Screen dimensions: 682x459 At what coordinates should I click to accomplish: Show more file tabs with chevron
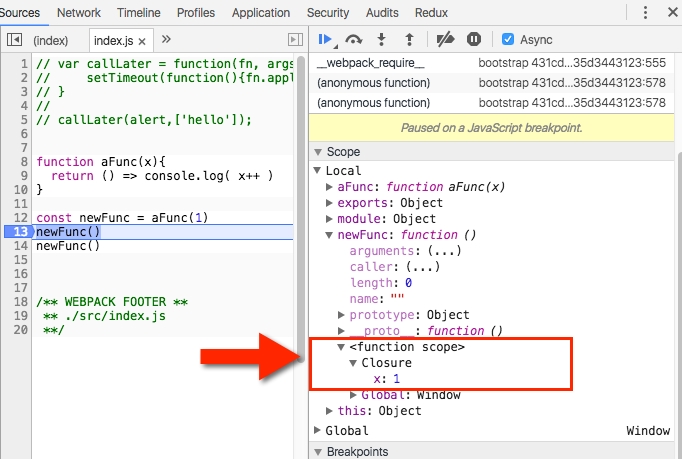(166, 40)
